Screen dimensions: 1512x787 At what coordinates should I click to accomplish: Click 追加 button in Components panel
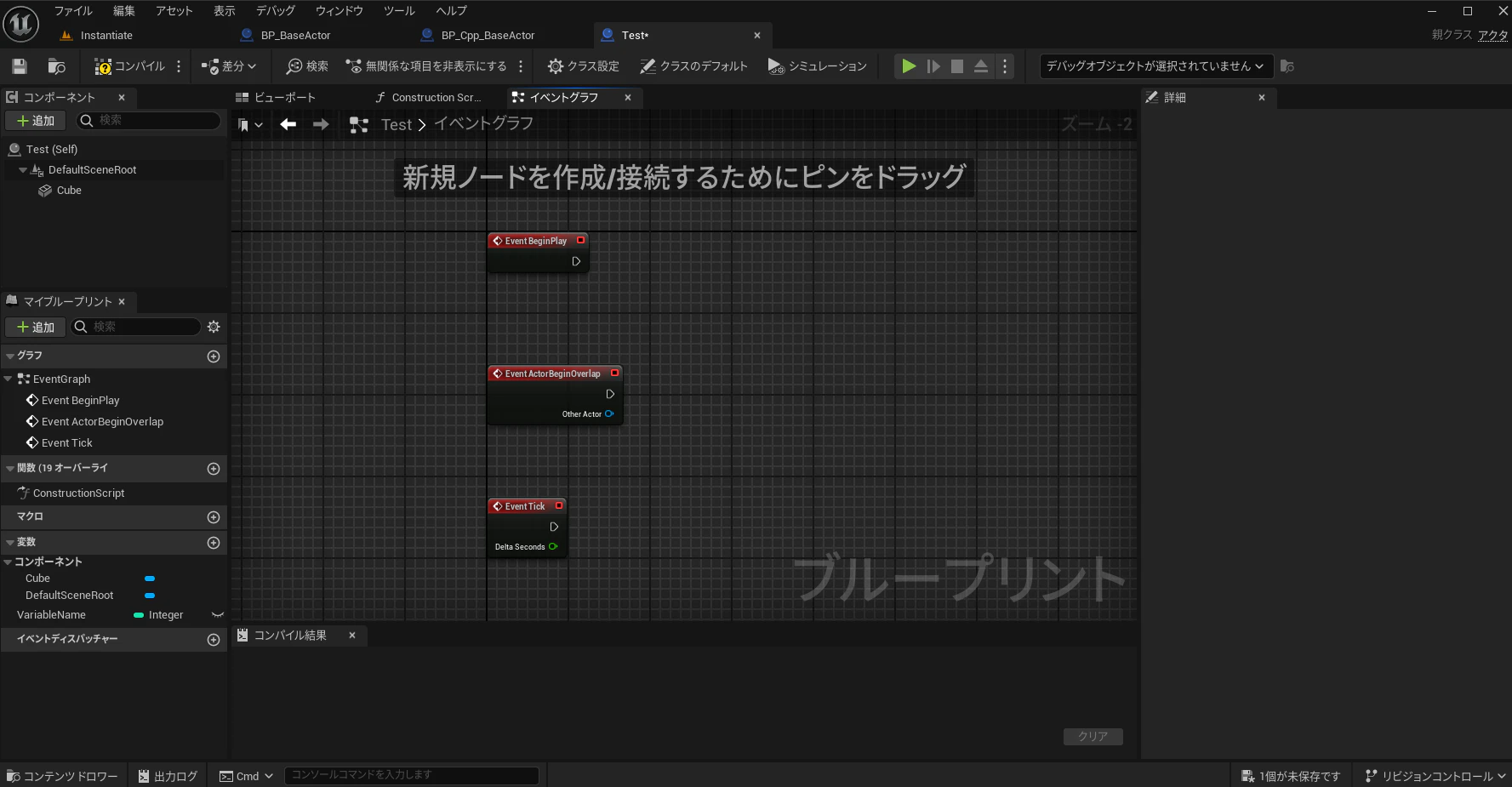click(x=36, y=121)
